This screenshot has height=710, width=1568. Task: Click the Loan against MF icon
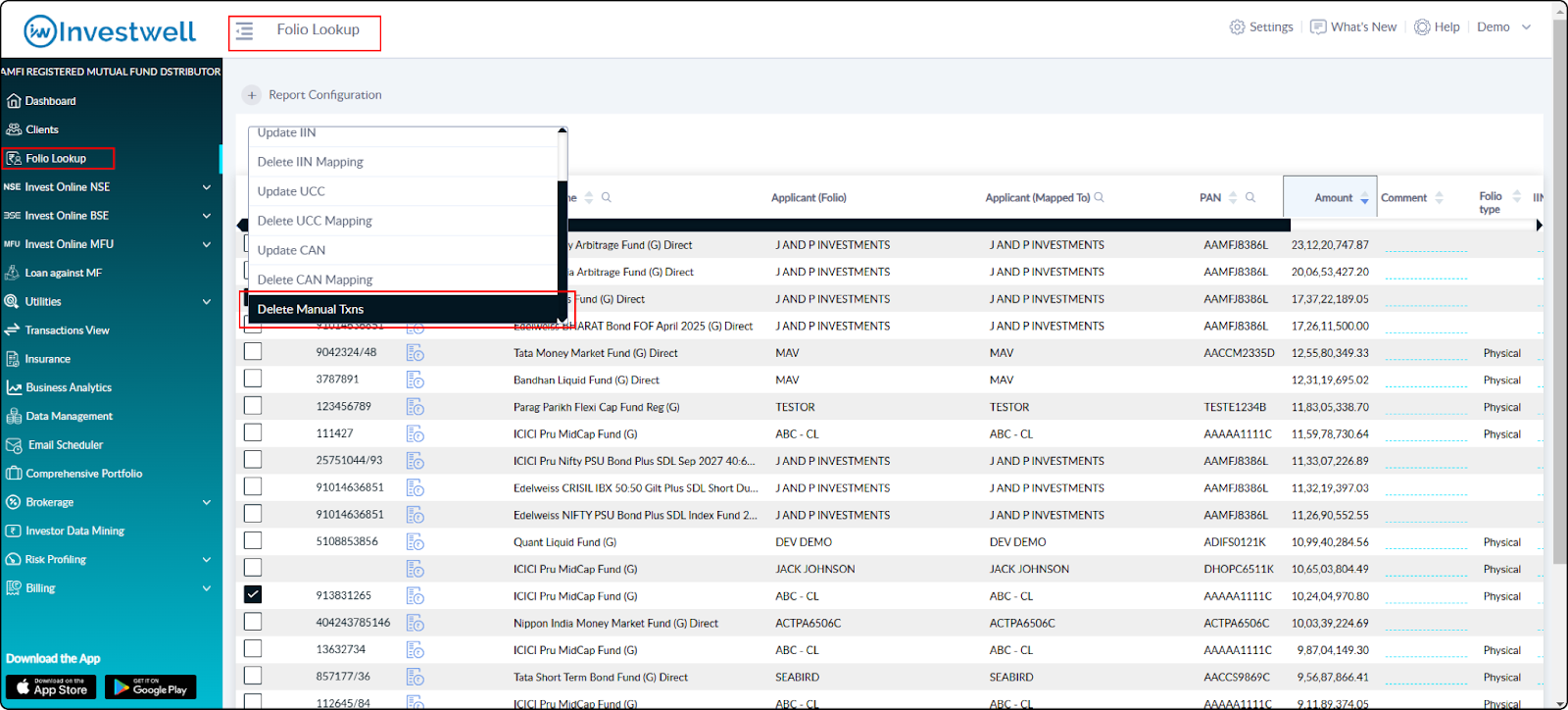pos(13,273)
